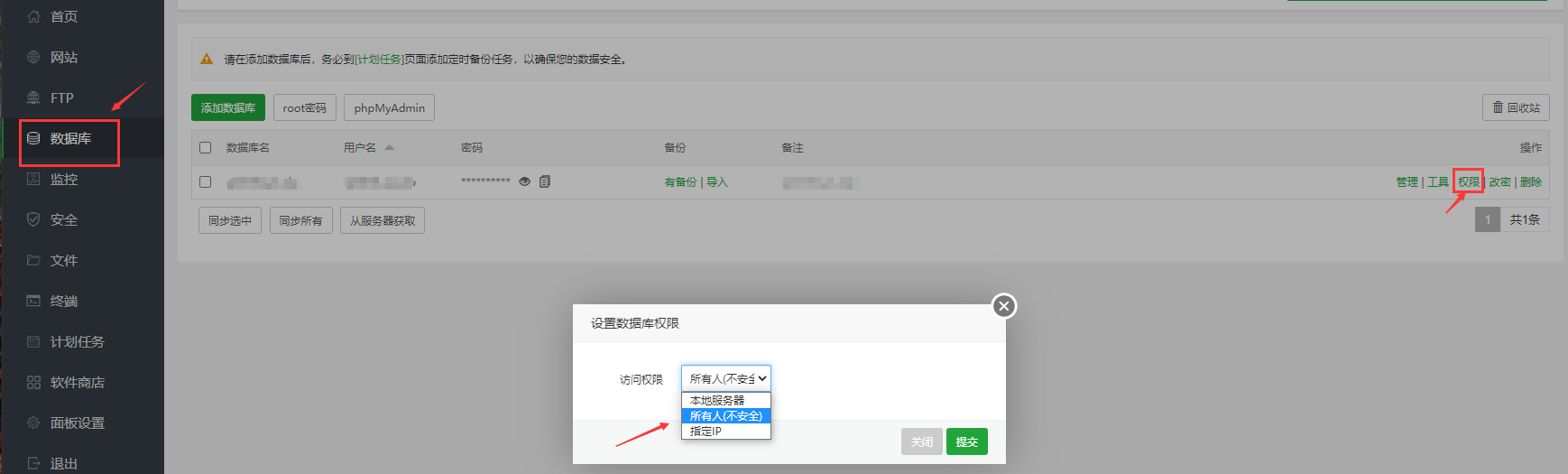Close the permissions dialog with X icon
The image size is (1568, 474).
[x=1003, y=306]
